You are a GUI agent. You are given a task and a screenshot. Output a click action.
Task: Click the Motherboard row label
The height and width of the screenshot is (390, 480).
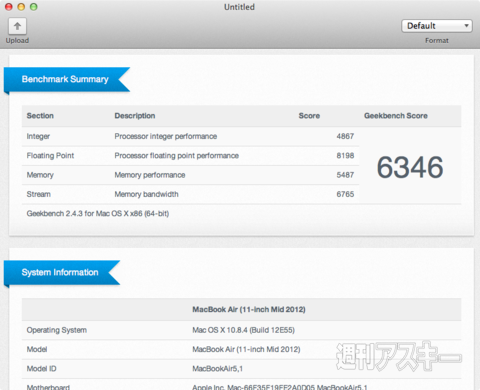pyautogui.click(x=48, y=387)
